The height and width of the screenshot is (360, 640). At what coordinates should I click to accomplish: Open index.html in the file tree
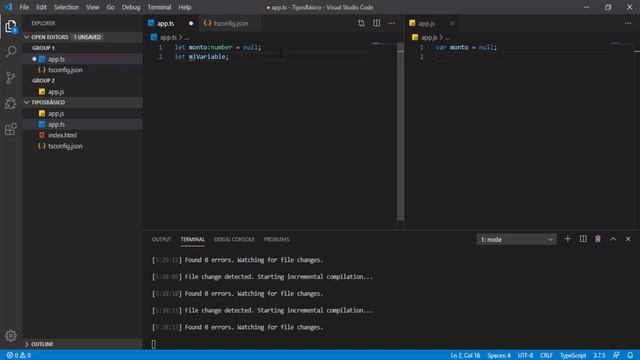pyautogui.click(x=82, y=135)
